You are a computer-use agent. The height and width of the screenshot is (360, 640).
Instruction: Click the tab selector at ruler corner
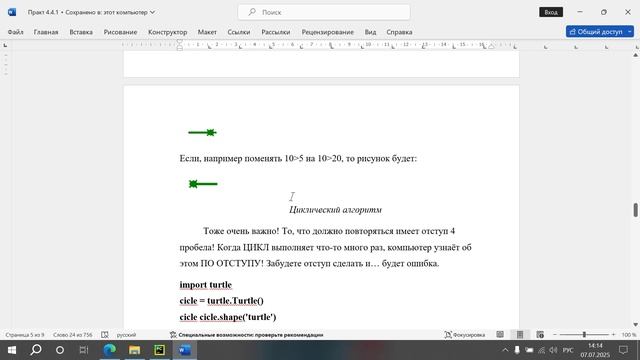5,45
